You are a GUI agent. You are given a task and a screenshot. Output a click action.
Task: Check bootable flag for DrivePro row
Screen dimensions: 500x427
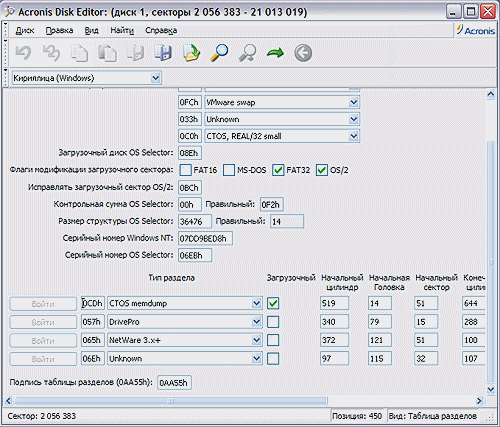point(273,322)
